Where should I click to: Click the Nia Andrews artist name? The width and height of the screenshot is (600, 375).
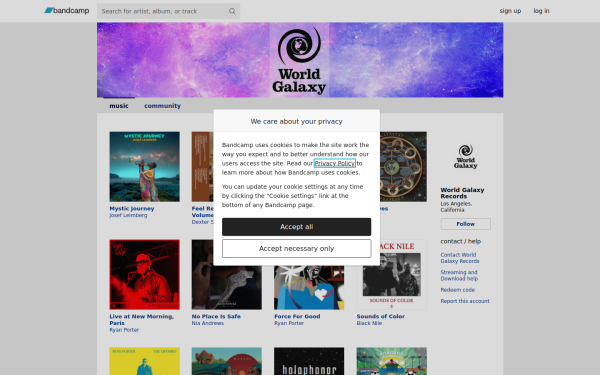click(208, 323)
